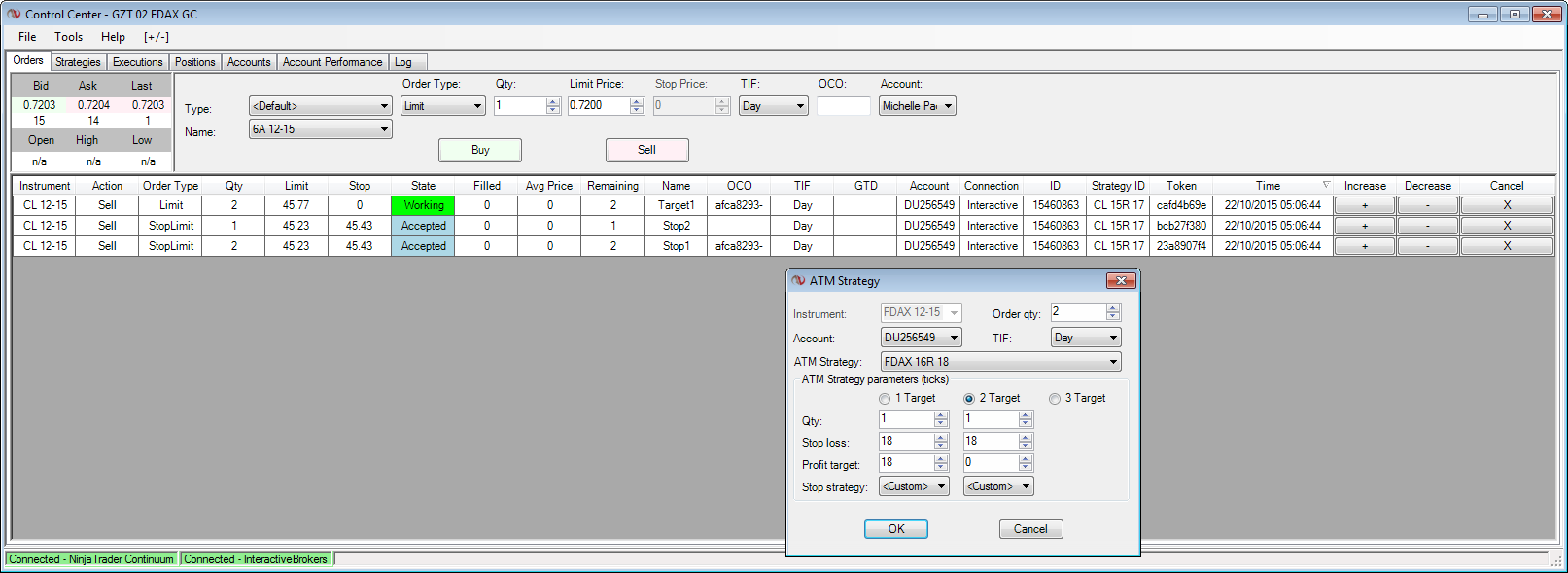Click the Ask price 0.7204

[x=93, y=105]
